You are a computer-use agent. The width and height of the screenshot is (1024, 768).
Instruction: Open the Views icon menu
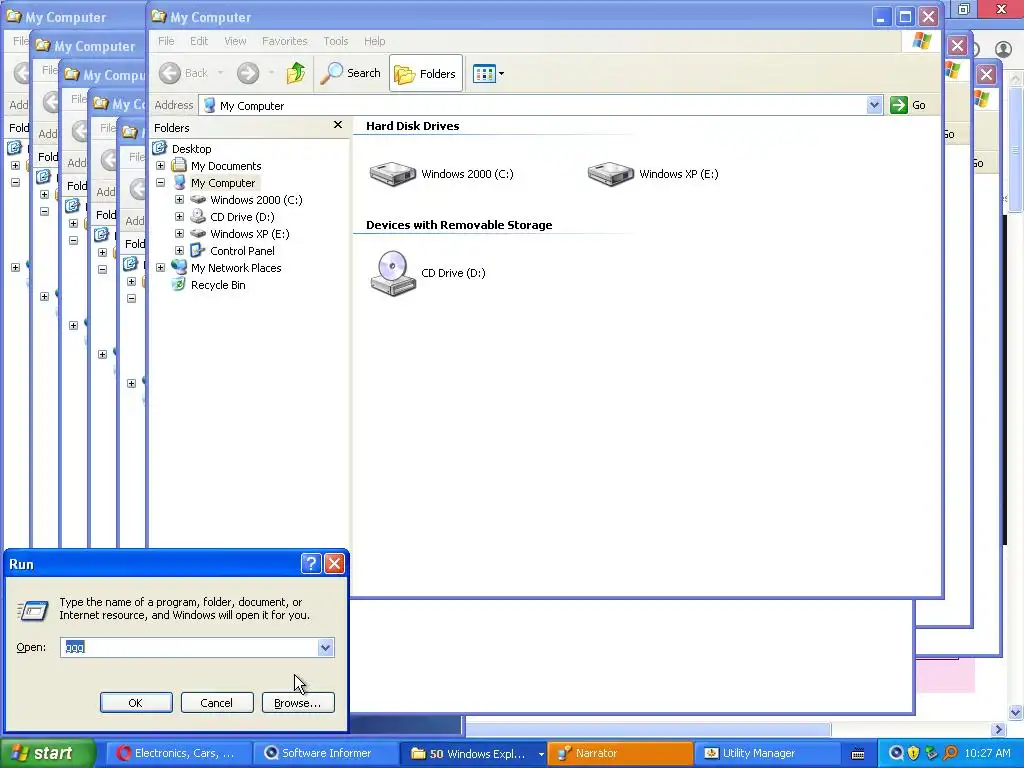coord(488,73)
